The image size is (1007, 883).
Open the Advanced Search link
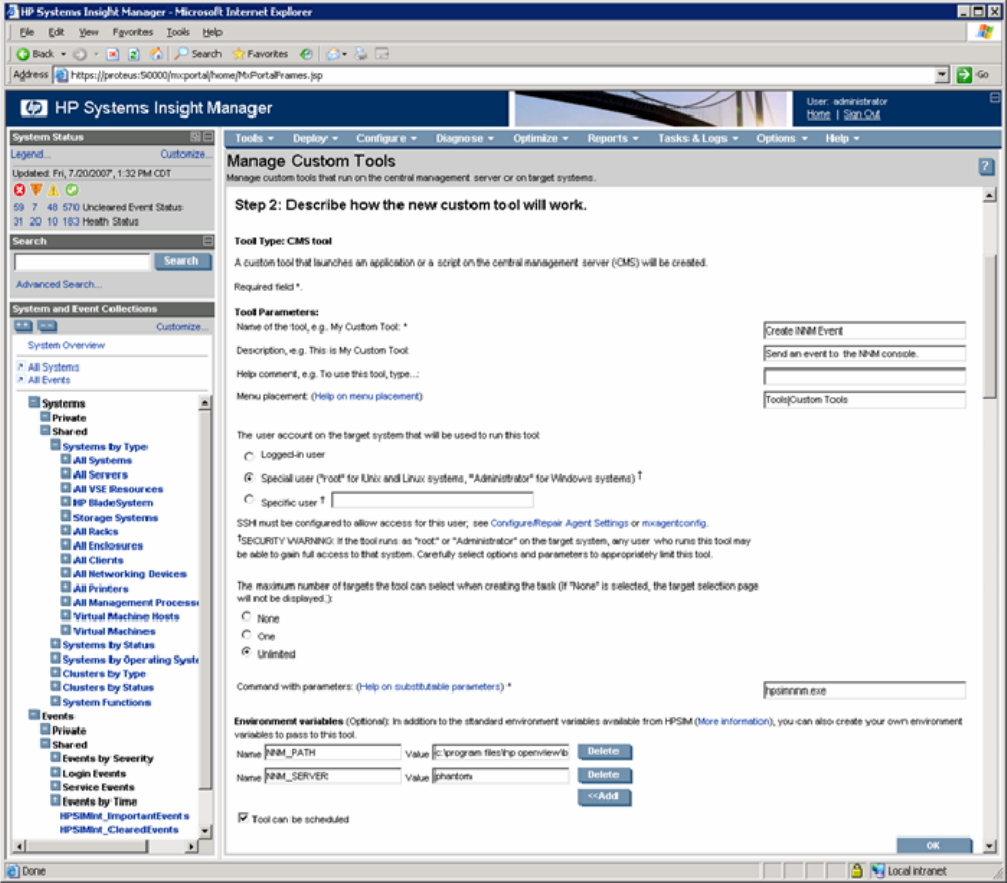58,284
